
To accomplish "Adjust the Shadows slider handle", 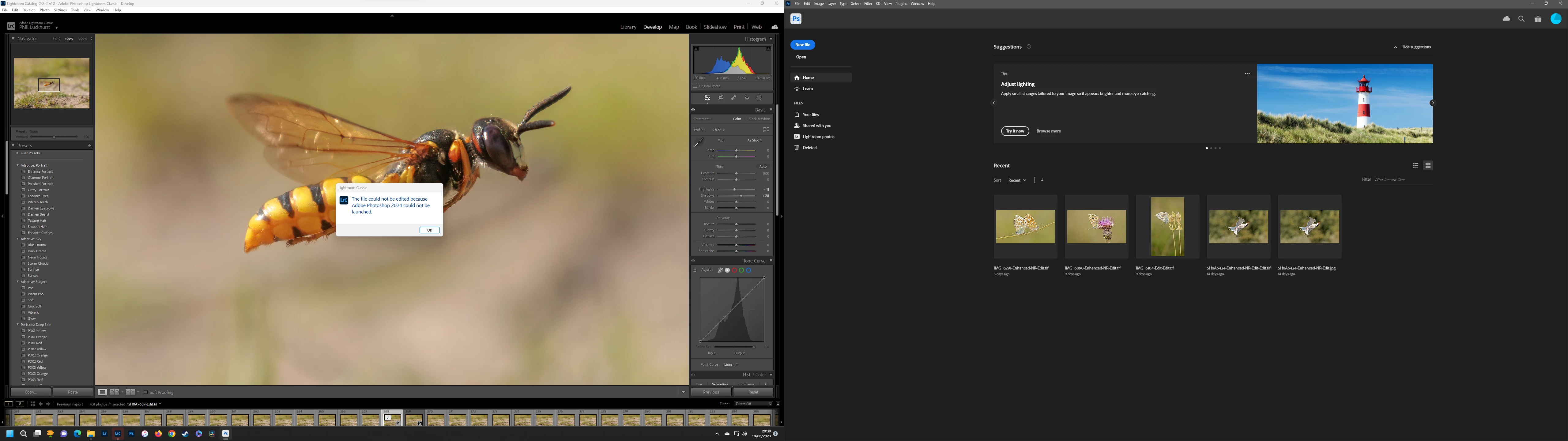I will point(741,195).
